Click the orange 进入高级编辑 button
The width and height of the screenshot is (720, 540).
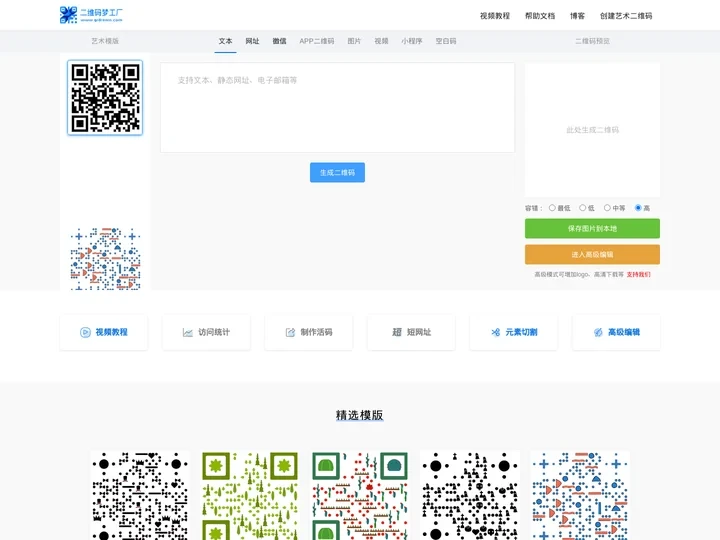[592, 254]
